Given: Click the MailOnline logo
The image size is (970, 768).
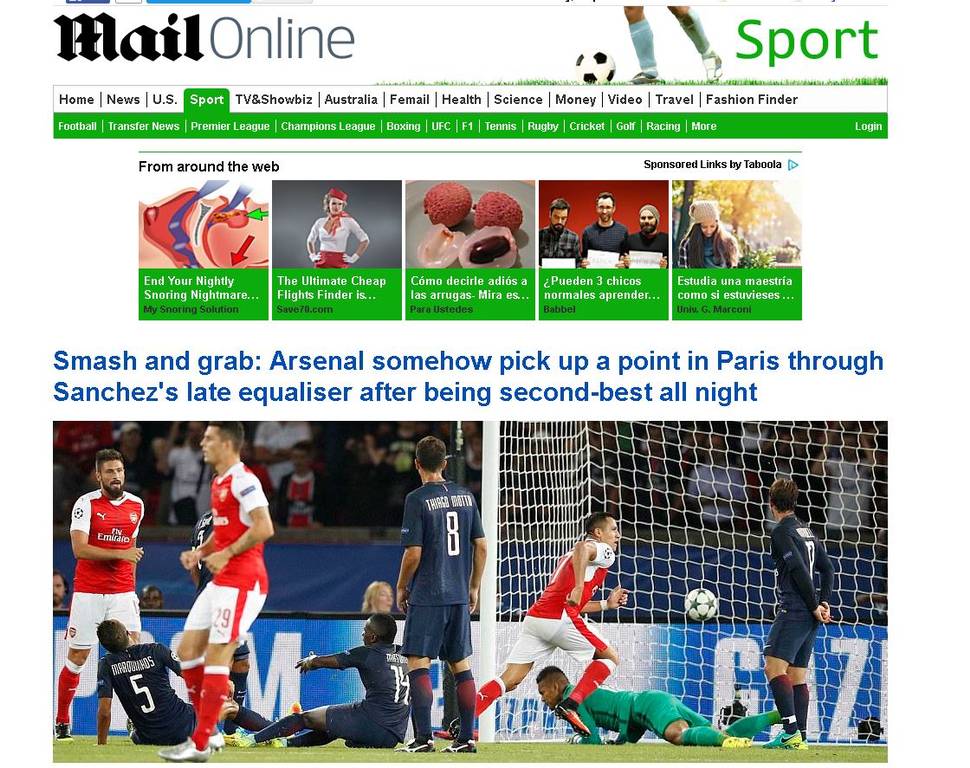Looking at the screenshot, I should [x=204, y=38].
